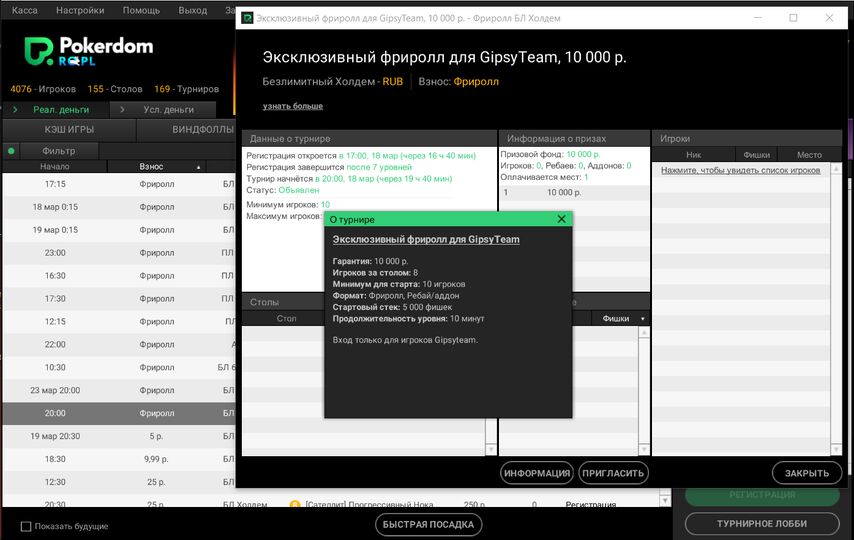Click the ПРИГЛАСИТЬ button
854x540 pixels.
pyautogui.click(x=613, y=473)
